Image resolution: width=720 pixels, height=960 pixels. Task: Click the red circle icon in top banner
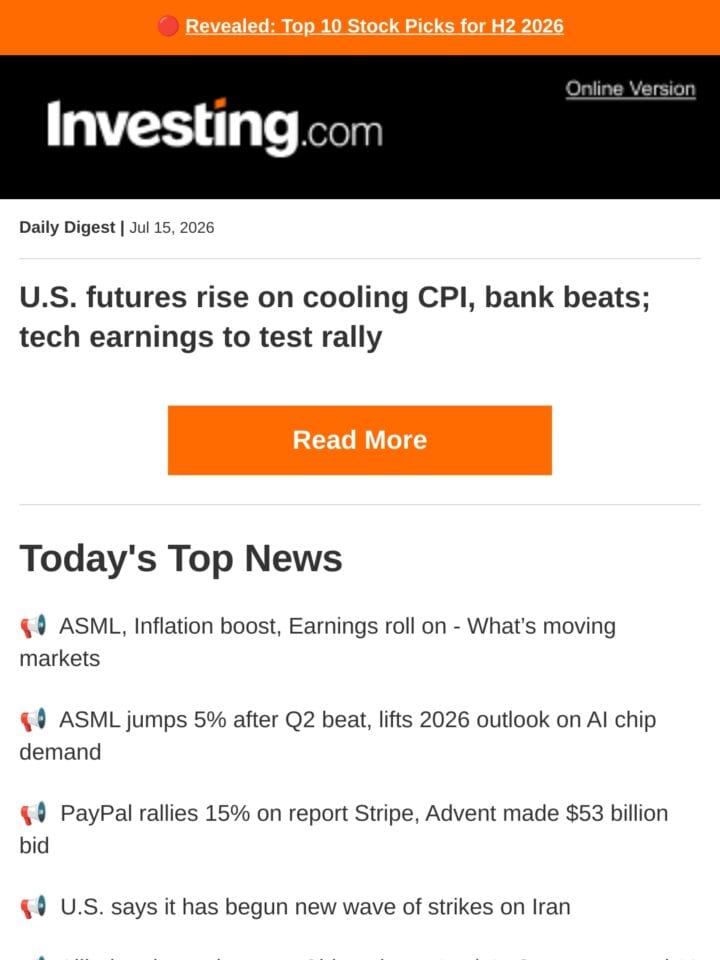(168, 26)
